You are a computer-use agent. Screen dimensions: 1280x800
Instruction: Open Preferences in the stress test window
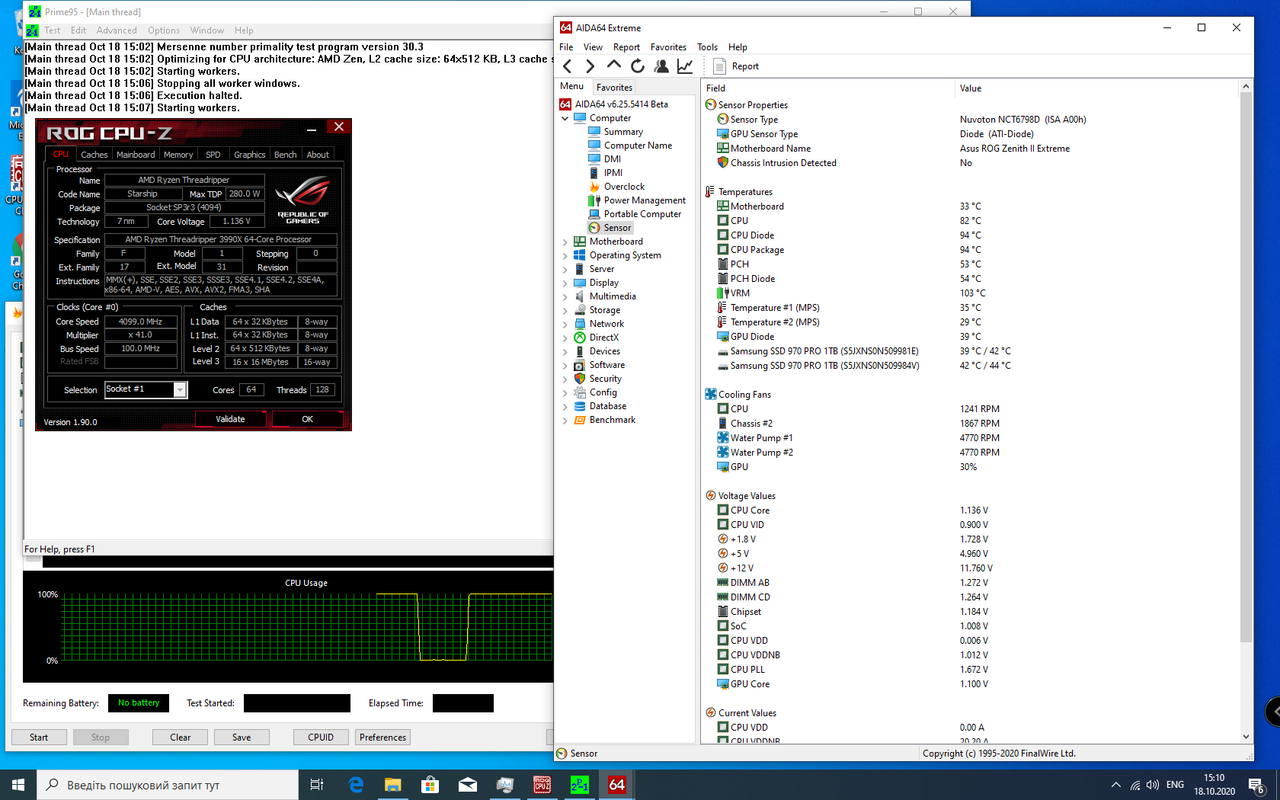pyautogui.click(x=383, y=737)
